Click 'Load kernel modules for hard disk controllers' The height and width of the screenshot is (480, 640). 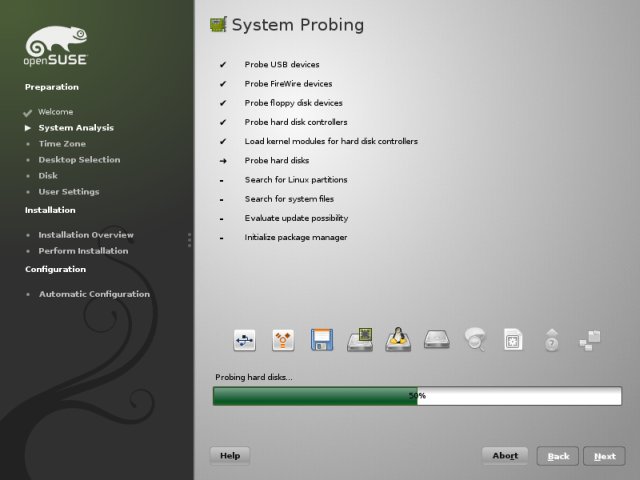[331, 141]
